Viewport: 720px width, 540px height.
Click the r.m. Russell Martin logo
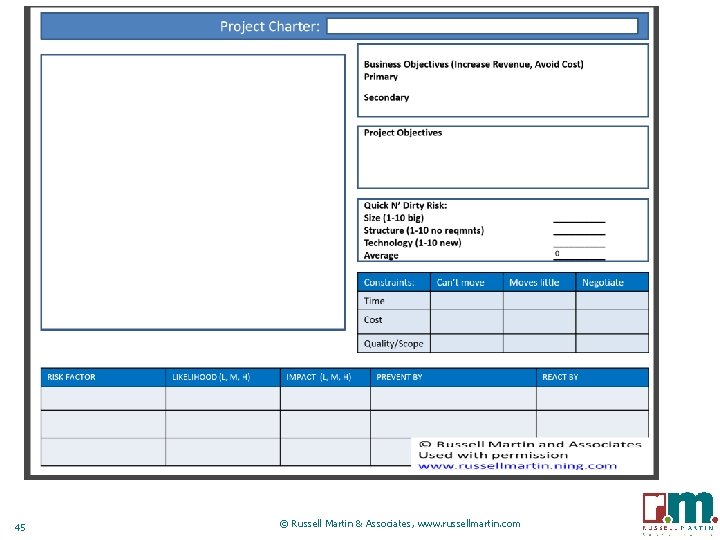click(x=680, y=513)
